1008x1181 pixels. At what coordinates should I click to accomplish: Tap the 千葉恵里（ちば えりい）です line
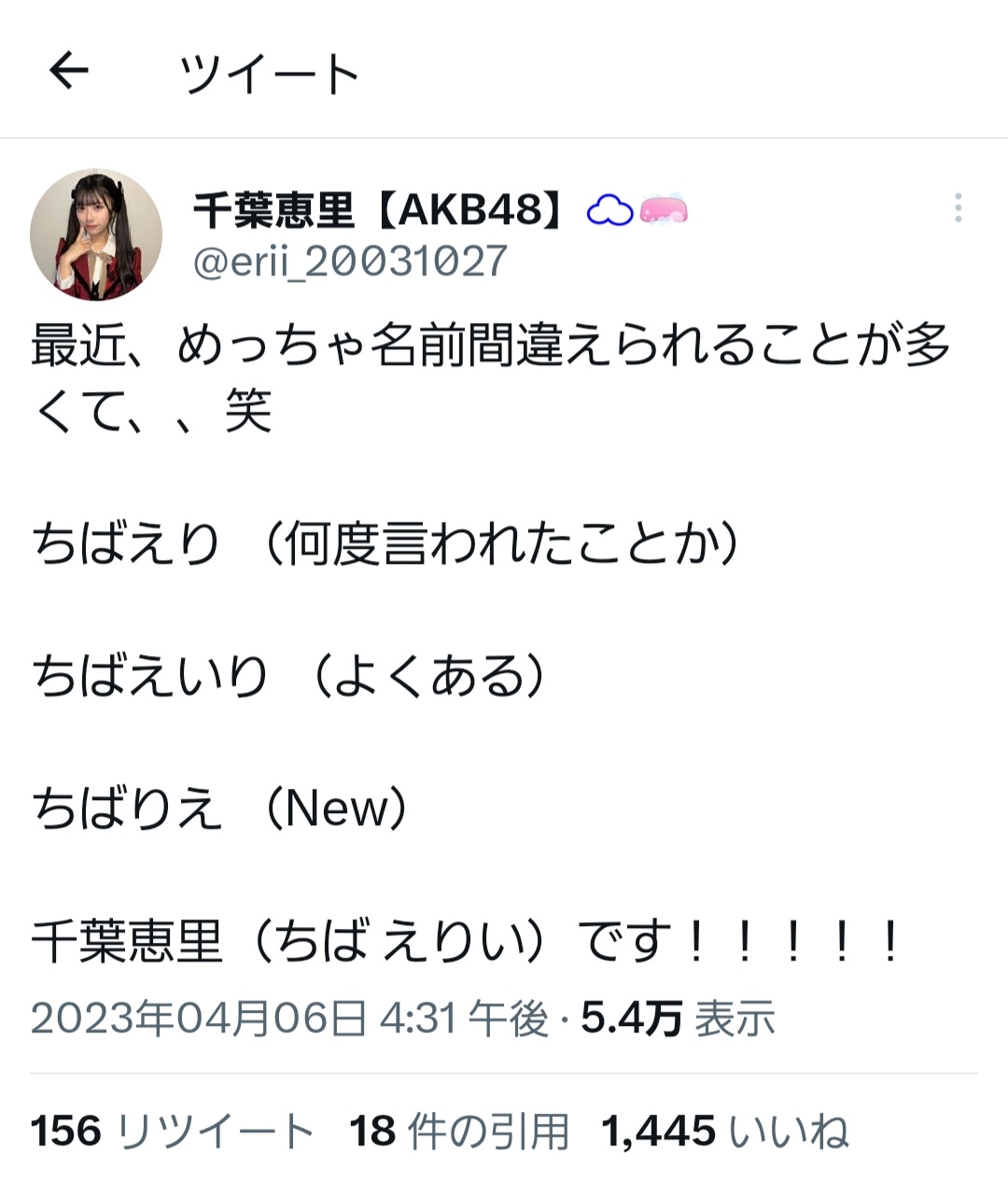(x=467, y=941)
